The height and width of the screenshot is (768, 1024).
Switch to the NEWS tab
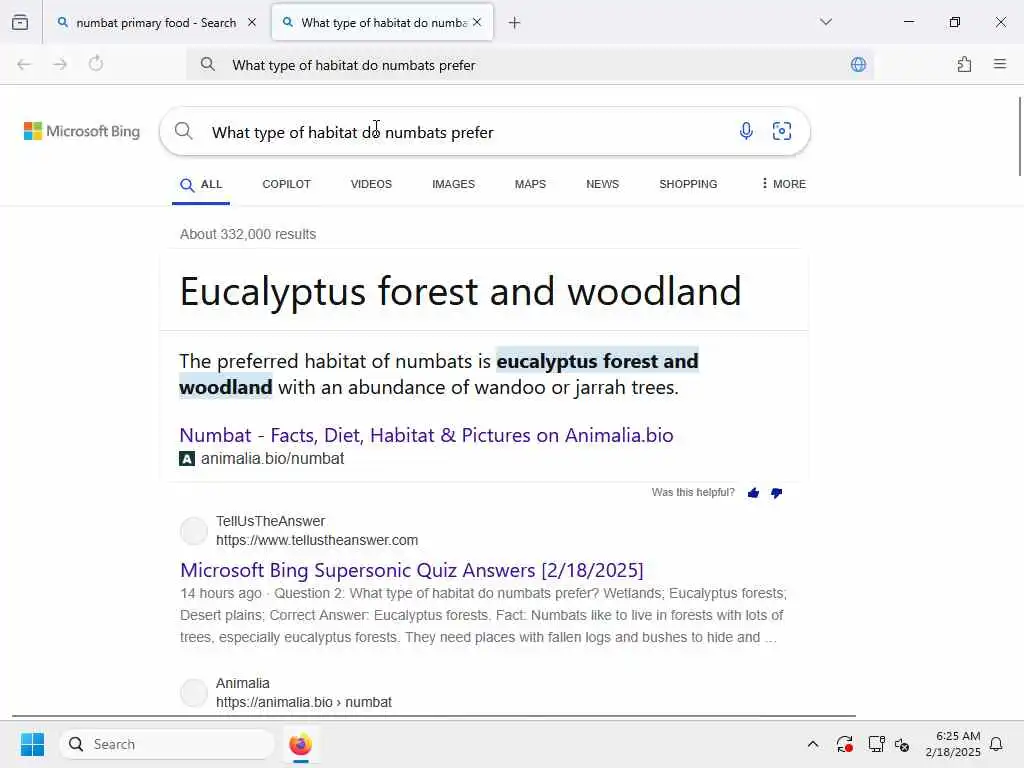602,184
